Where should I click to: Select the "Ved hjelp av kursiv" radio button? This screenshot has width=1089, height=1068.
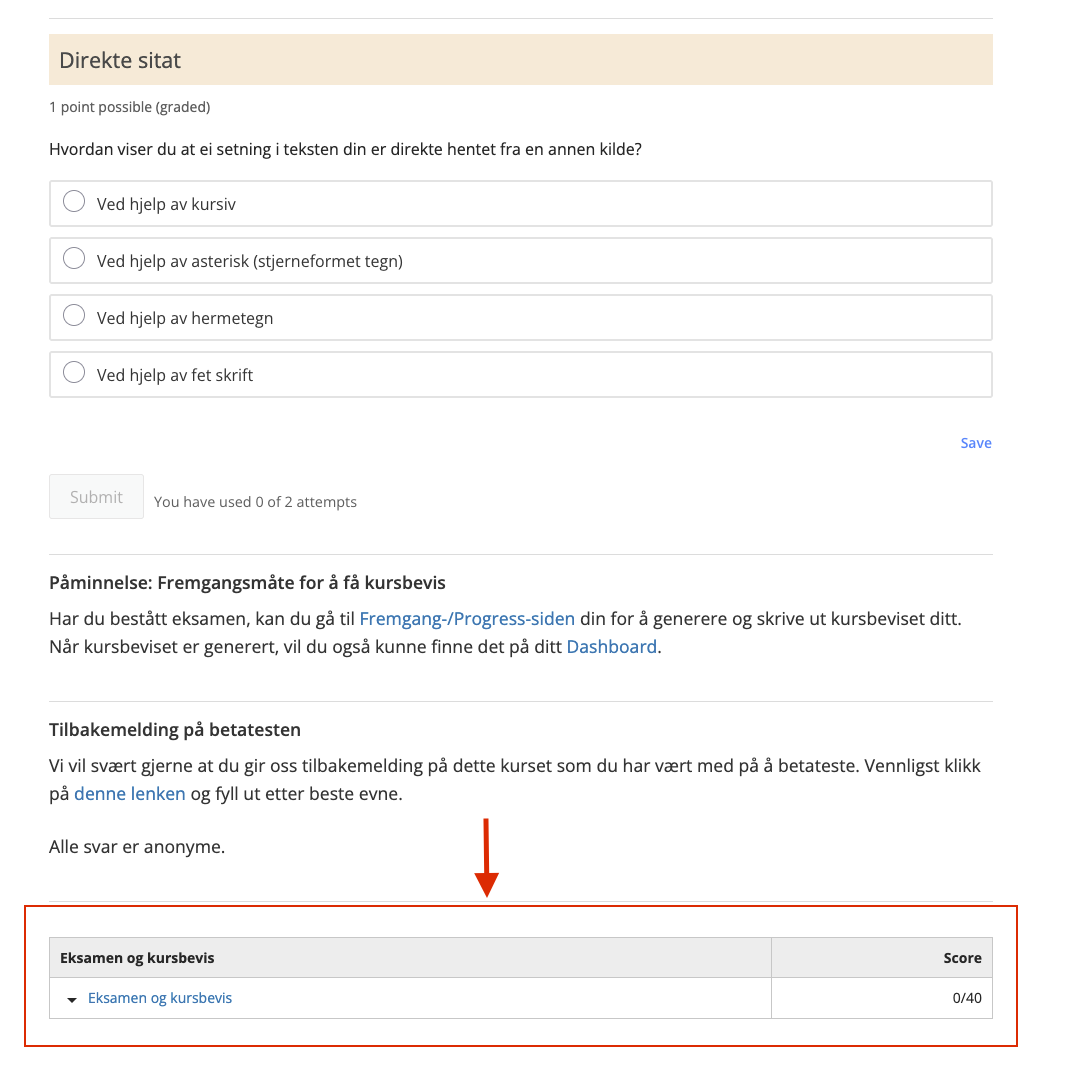[x=74, y=202]
